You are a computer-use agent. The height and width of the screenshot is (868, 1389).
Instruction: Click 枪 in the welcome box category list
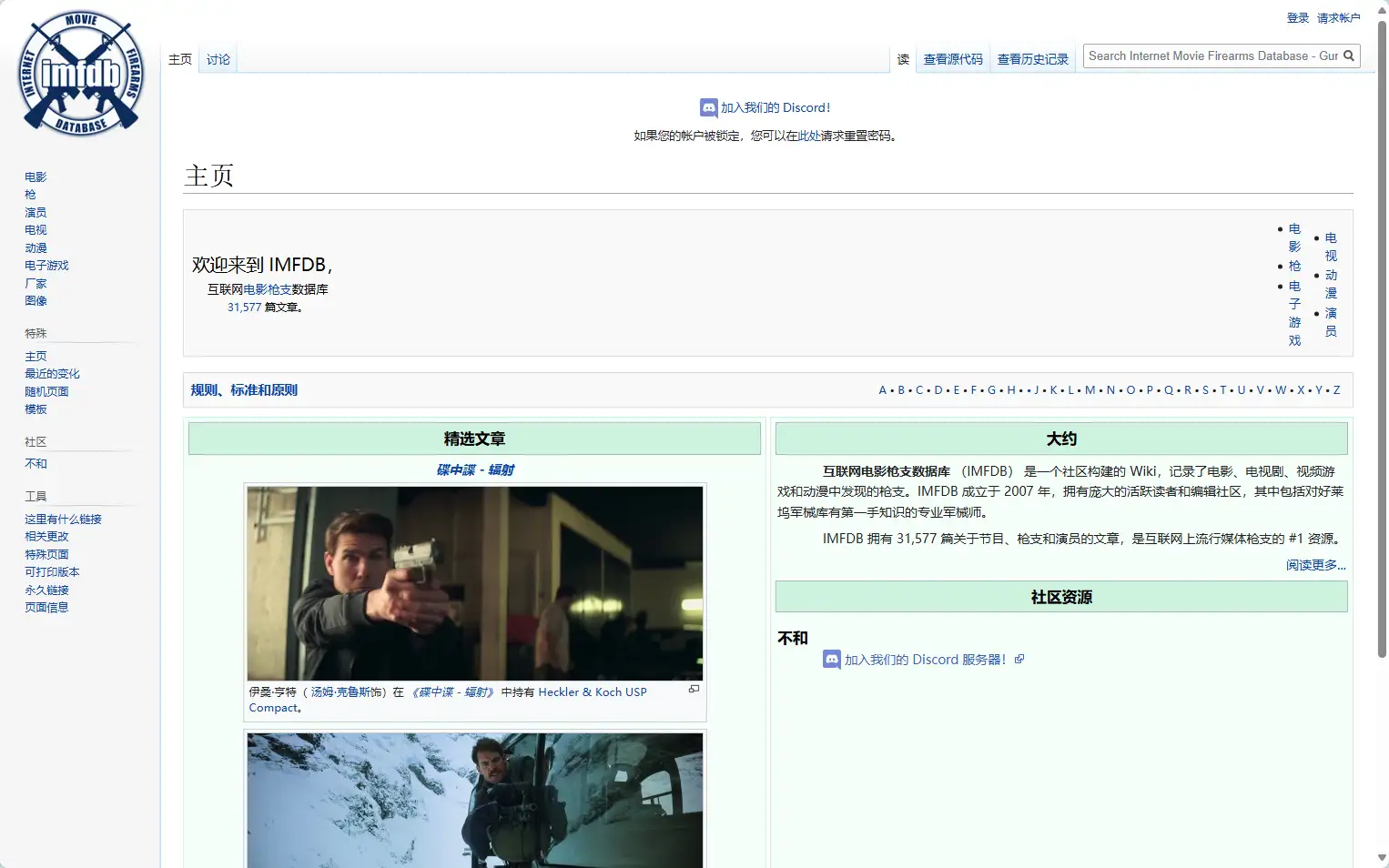coord(1294,267)
